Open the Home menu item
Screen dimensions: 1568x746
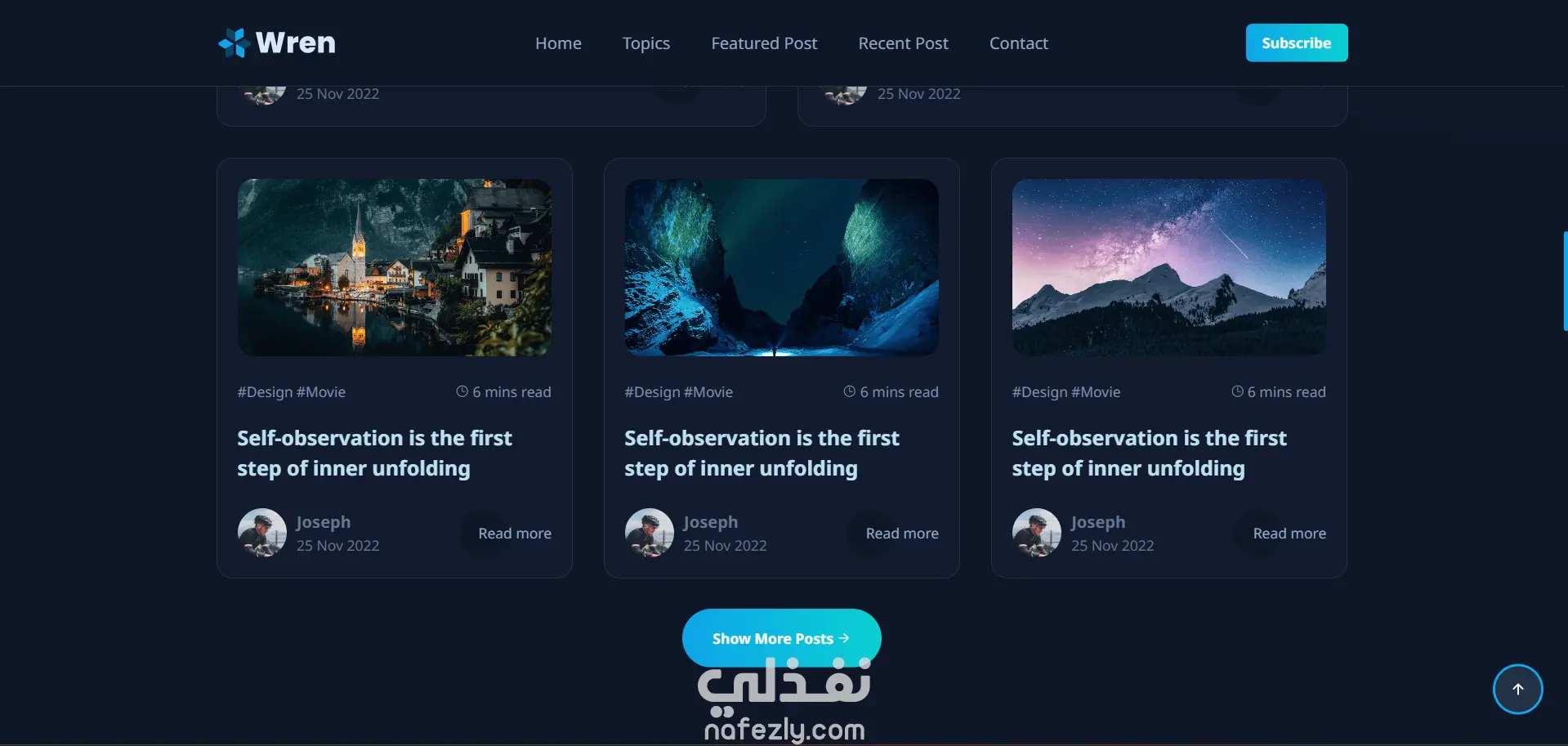point(558,43)
